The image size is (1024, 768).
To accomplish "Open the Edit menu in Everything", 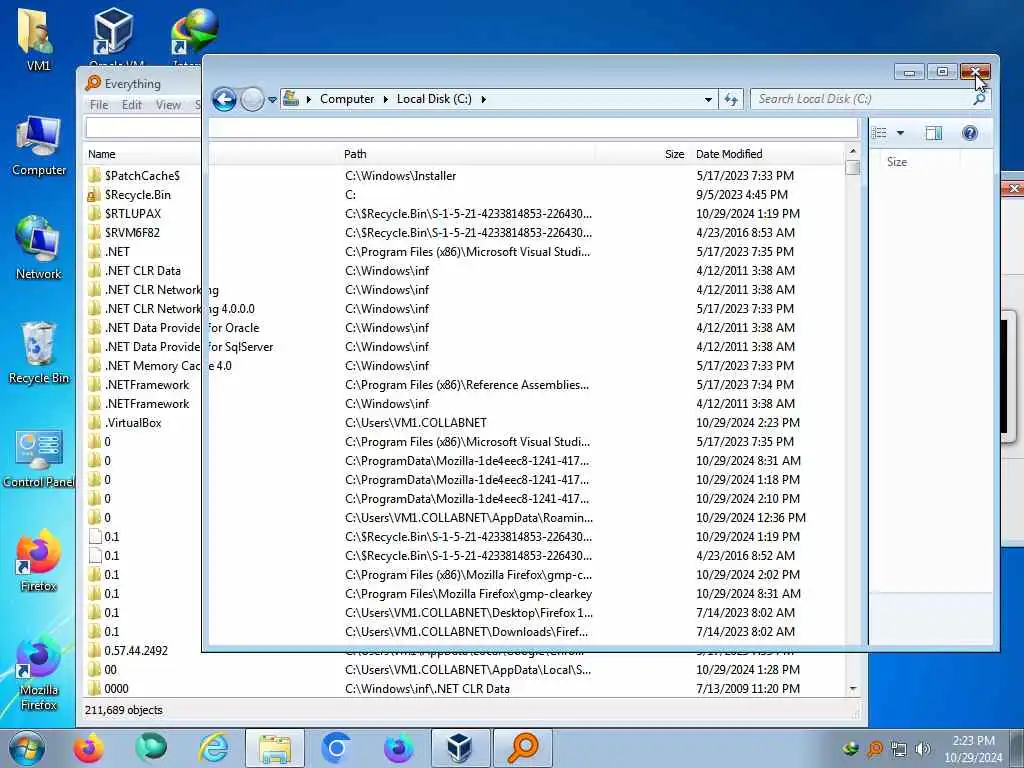I will click(131, 105).
